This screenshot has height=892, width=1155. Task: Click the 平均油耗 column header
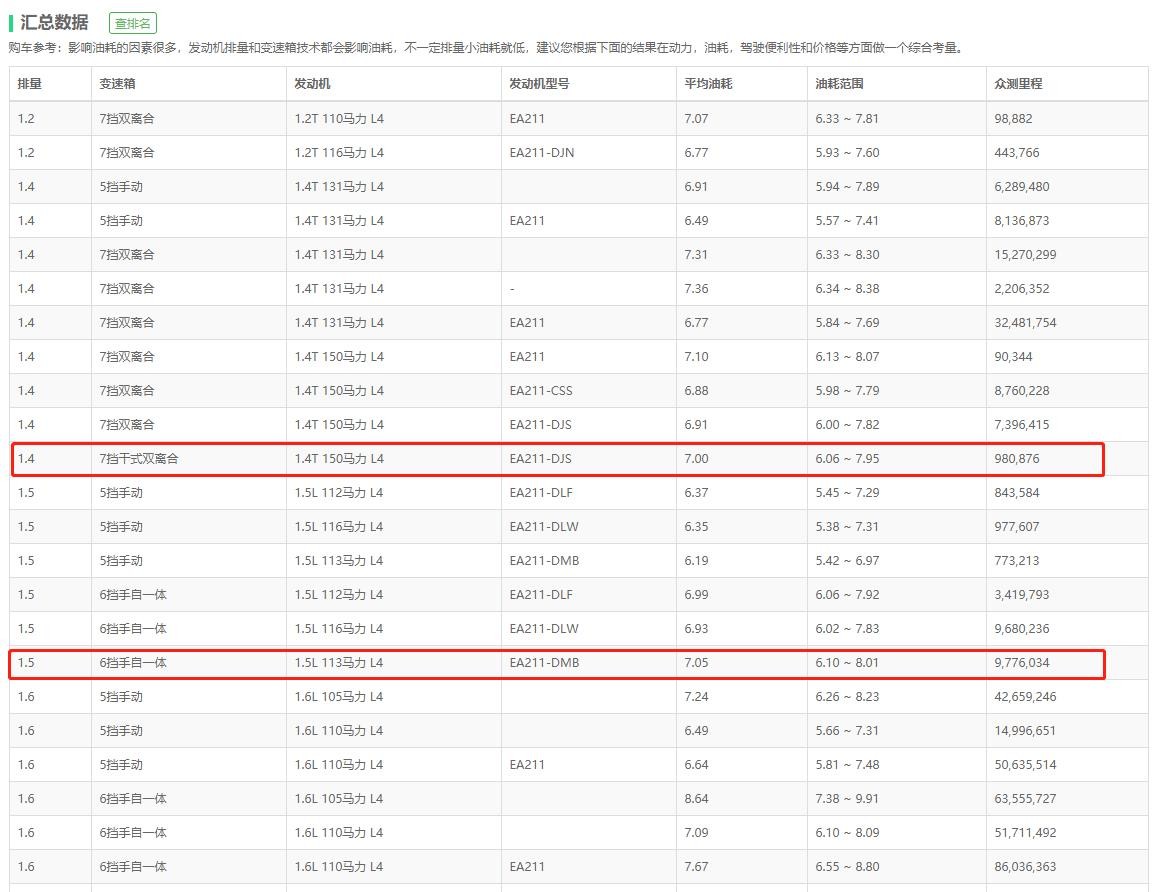708,84
